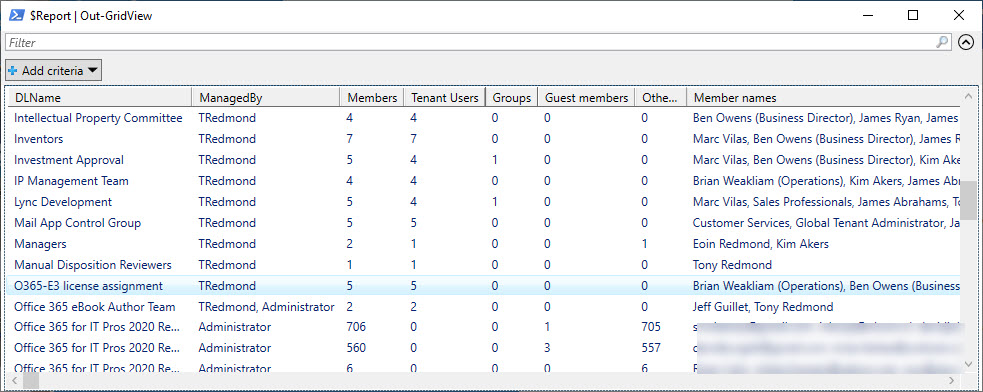
Task: Maximize the Out-GridView window
Action: point(913,16)
